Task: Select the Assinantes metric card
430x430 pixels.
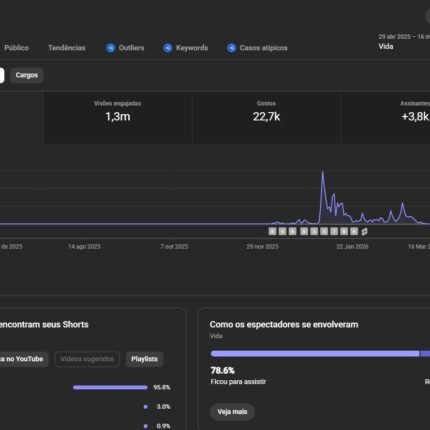Action: point(386,118)
